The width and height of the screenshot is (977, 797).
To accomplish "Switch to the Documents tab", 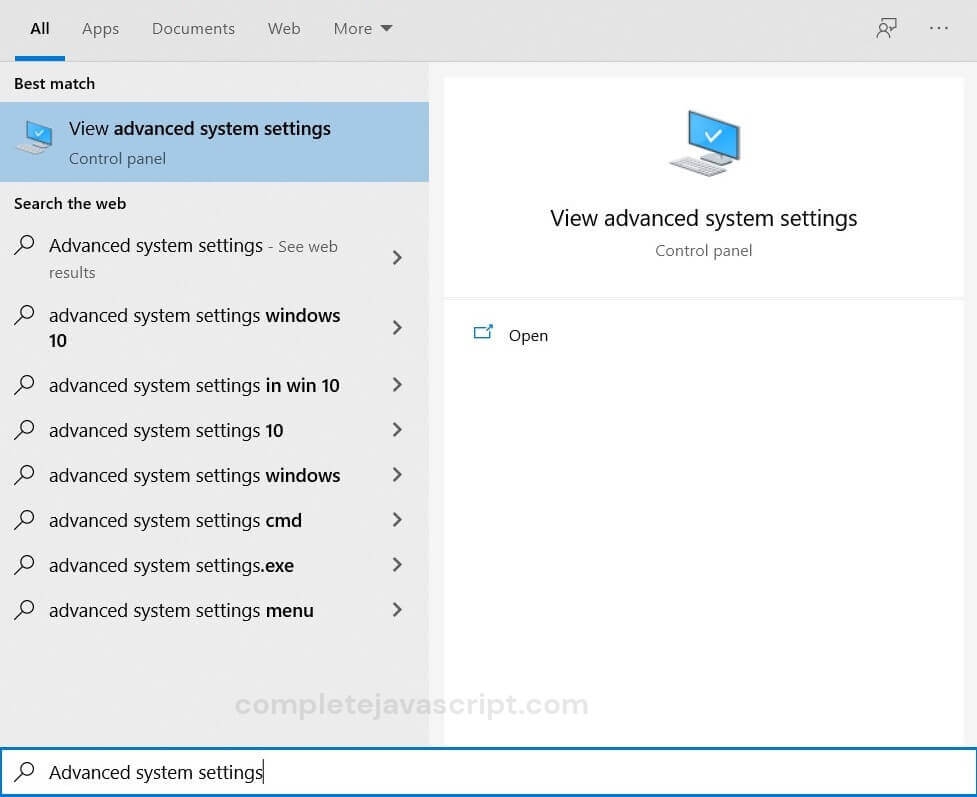I will pyautogui.click(x=193, y=29).
